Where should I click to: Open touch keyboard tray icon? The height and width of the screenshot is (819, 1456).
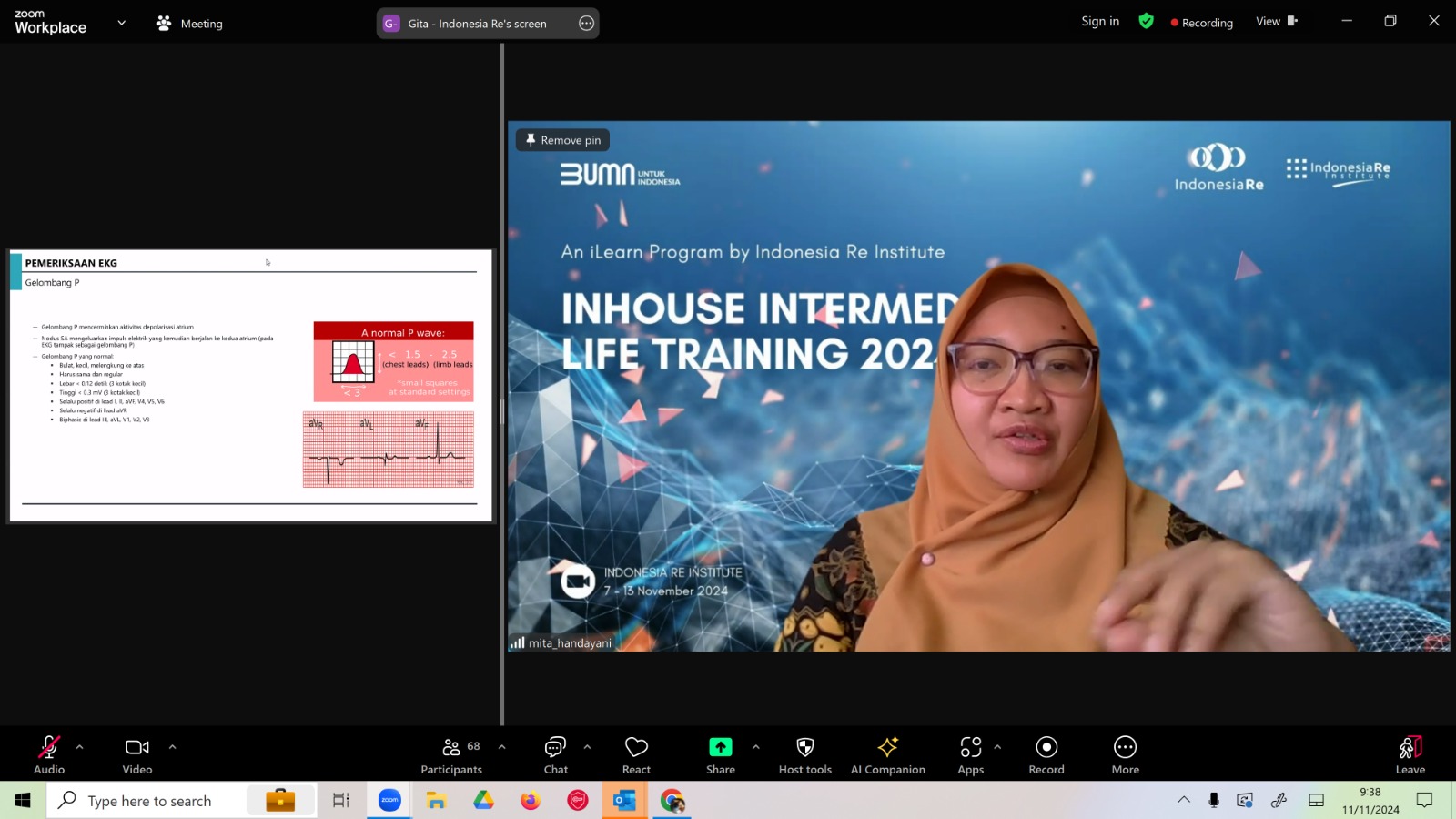(x=1316, y=800)
